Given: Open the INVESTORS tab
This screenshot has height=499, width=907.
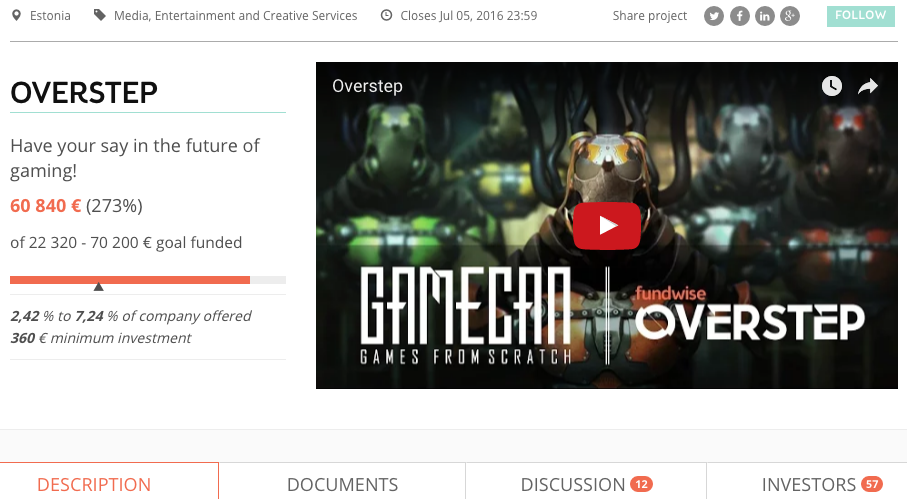Looking at the screenshot, I should tap(807, 484).
